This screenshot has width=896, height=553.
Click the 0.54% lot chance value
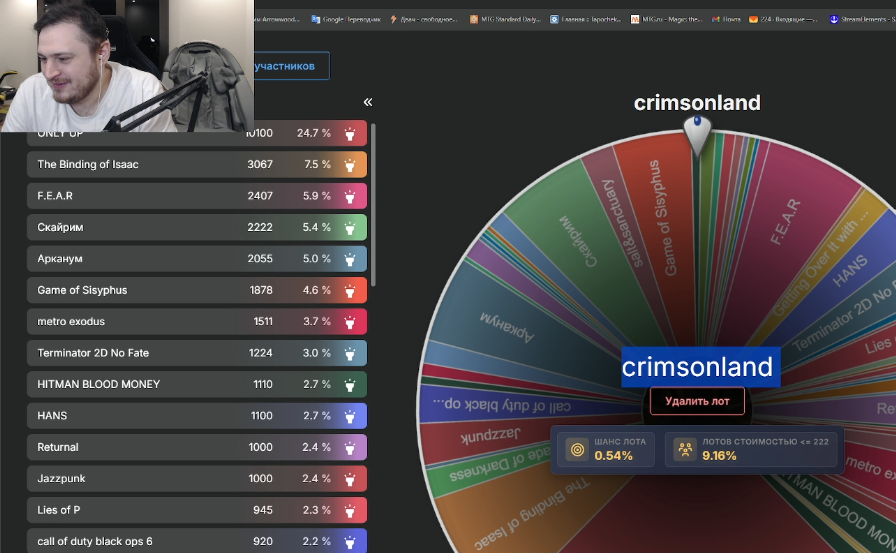click(x=613, y=456)
